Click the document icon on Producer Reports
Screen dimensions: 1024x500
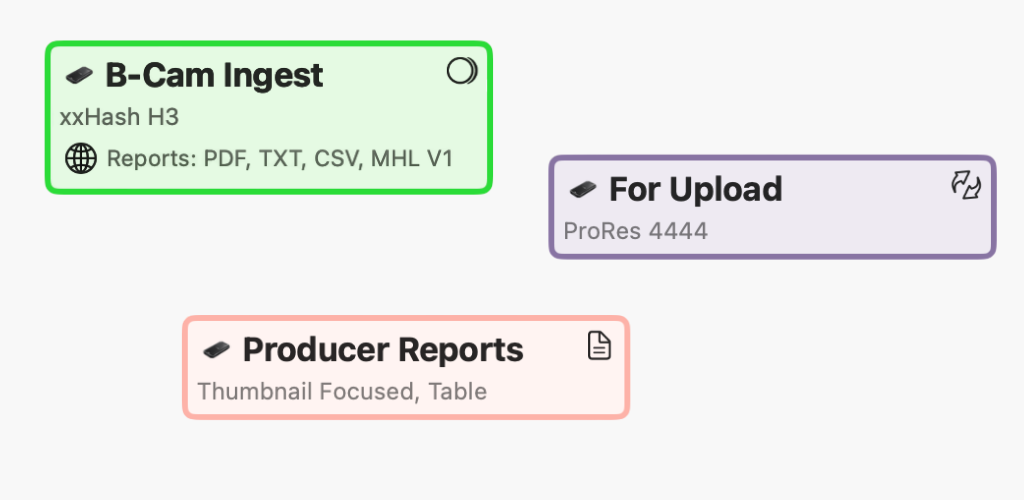tap(600, 345)
